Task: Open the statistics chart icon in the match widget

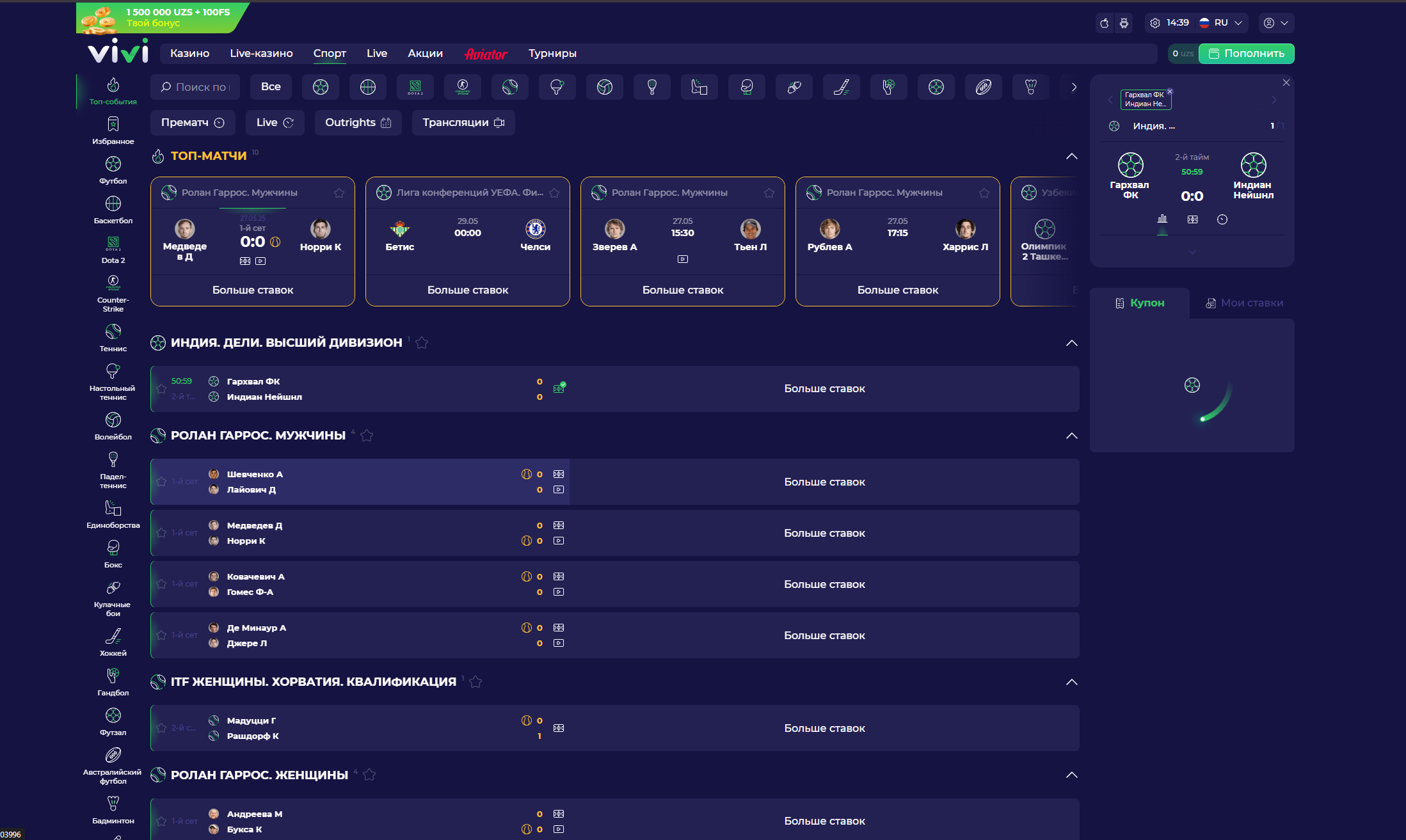Action: point(1162,219)
